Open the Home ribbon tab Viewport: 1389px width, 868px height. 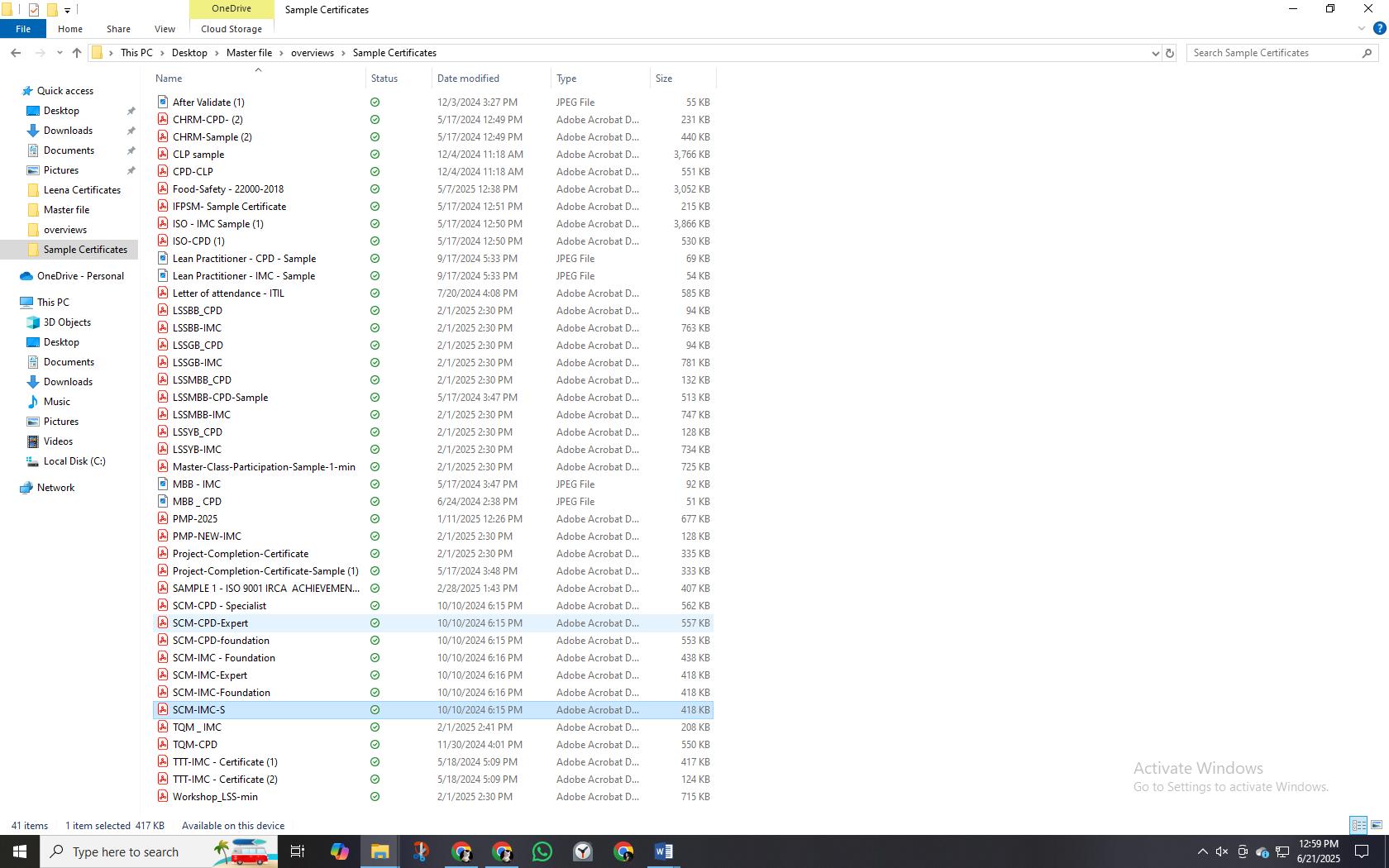[70, 29]
